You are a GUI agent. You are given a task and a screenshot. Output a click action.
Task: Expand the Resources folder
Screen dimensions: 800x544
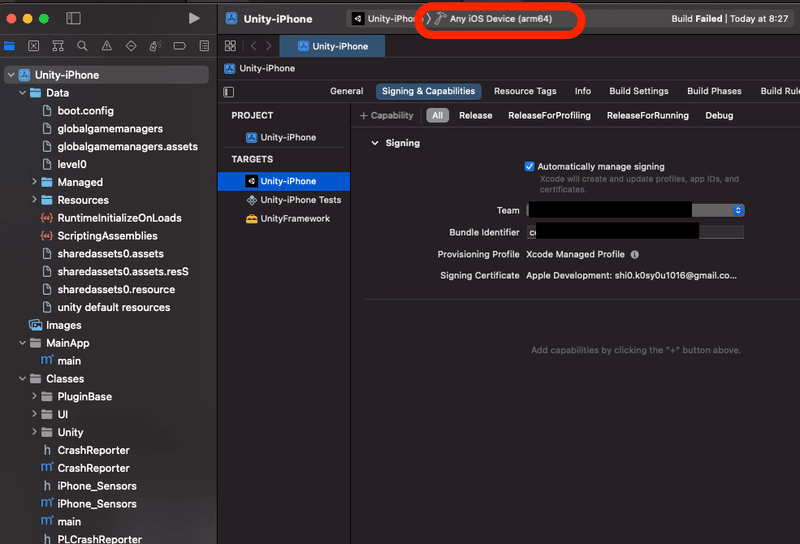pyautogui.click(x=34, y=200)
